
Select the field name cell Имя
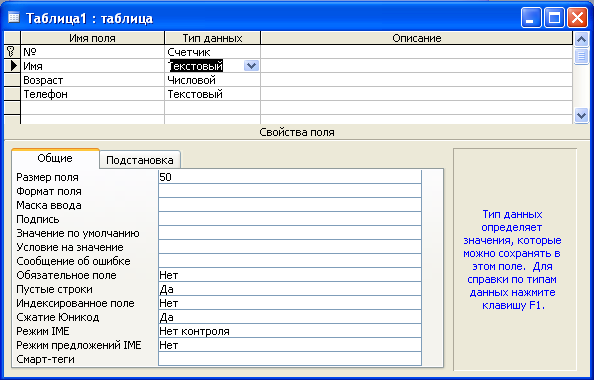[92, 66]
